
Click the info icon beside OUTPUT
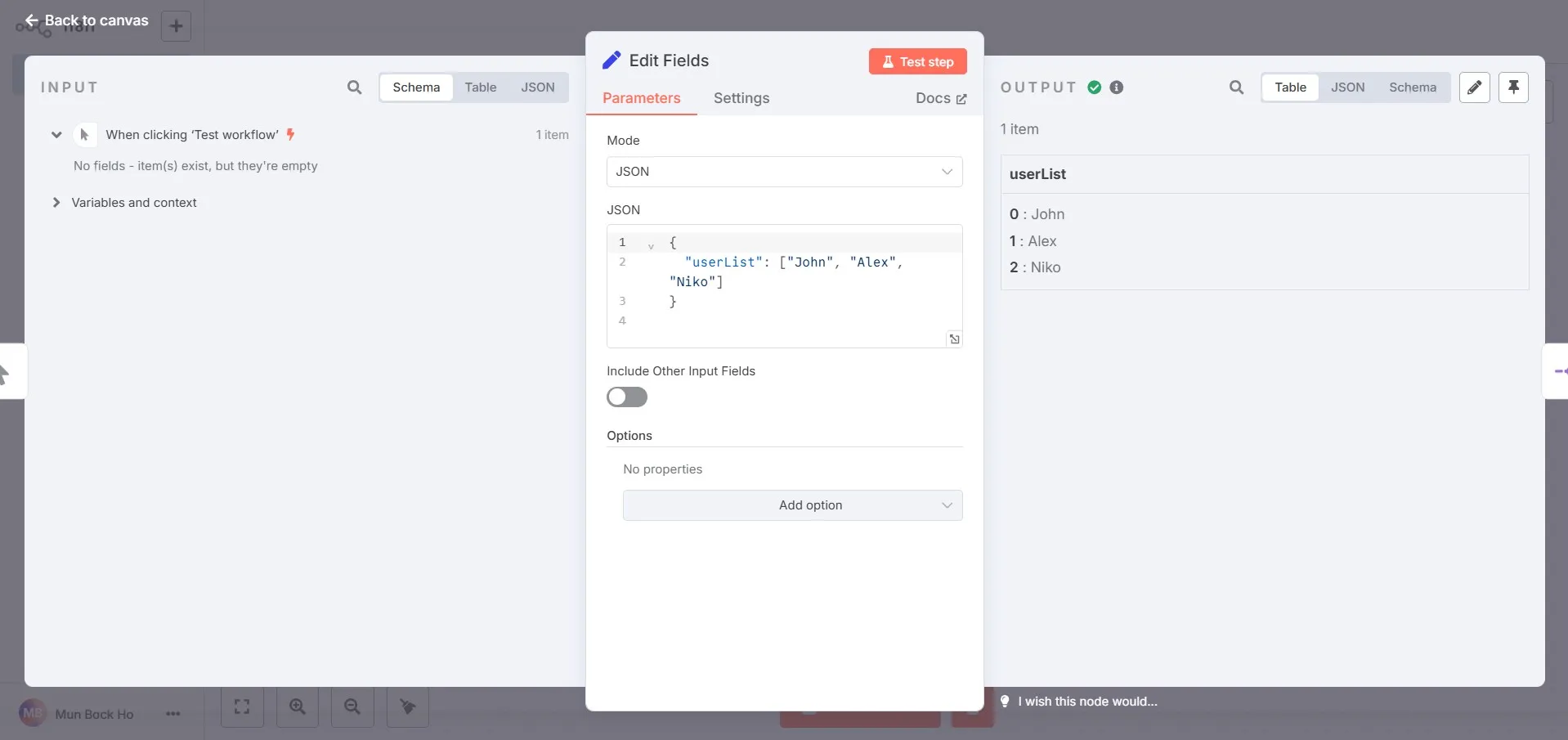(x=1117, y=87)
